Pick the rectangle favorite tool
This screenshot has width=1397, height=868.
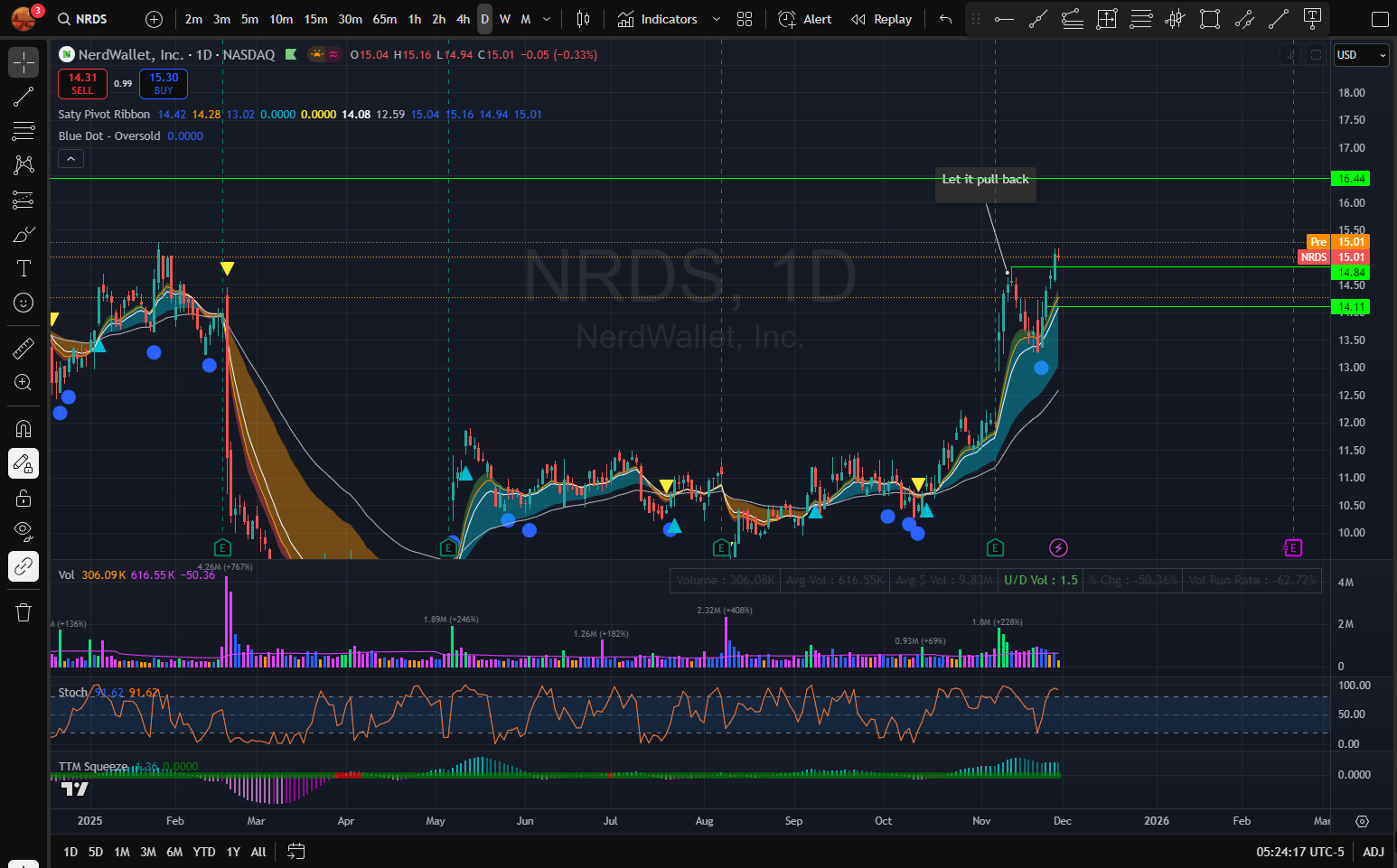(x=1210, y=19)
